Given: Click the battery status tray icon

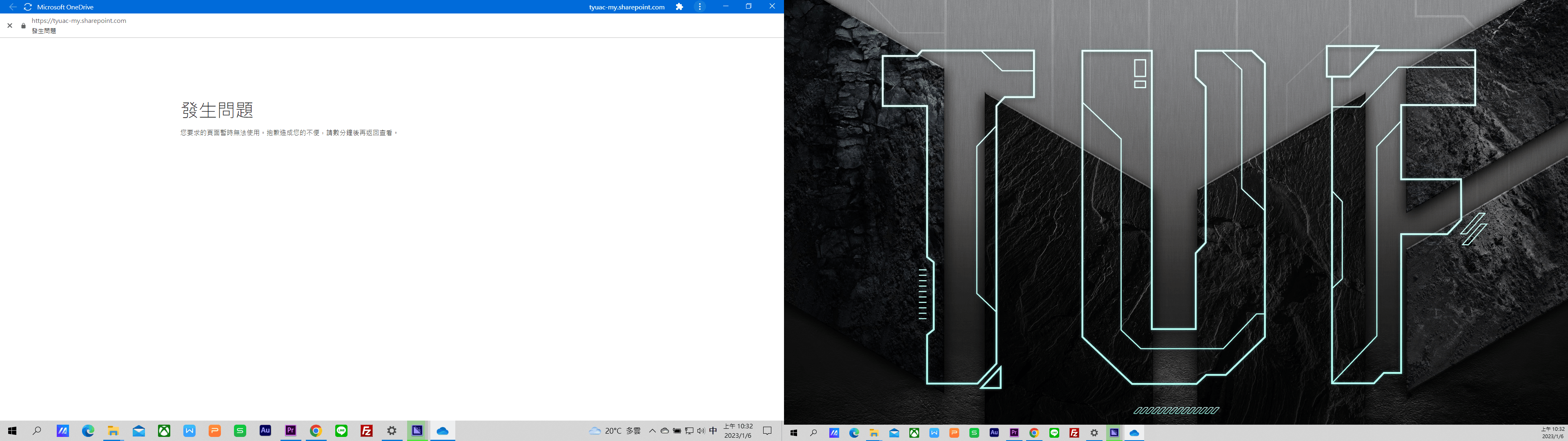Looking at the screenshot, I should [x=677, y=431].
